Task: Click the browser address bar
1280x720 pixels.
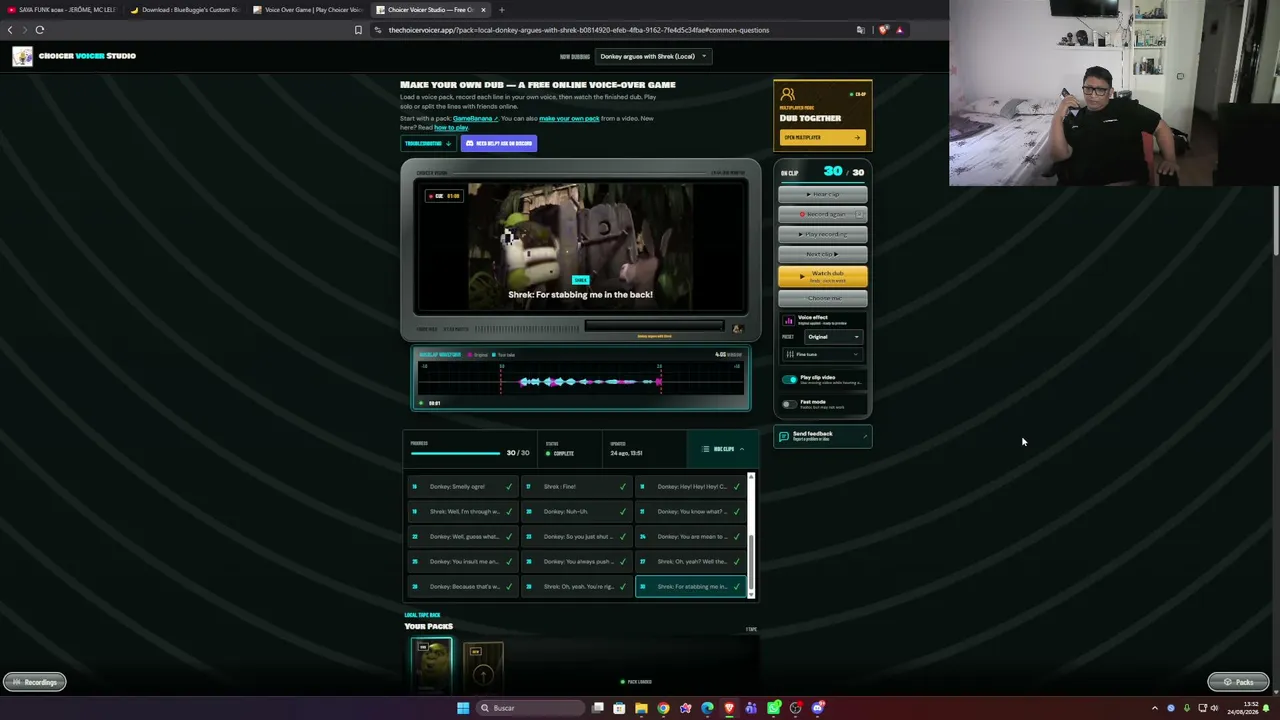Action: 610,30
